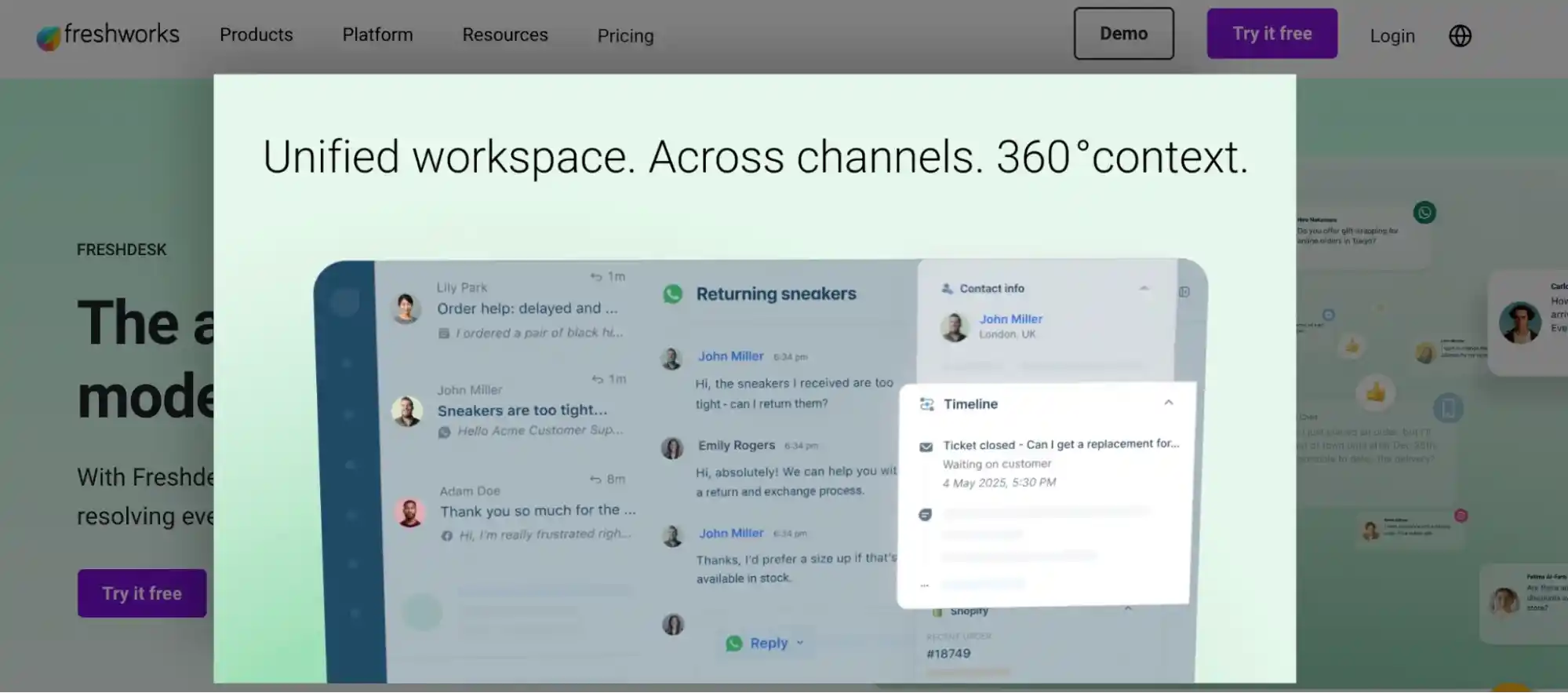Click the large thumbs-up emoji bubble

point(1376,392)
